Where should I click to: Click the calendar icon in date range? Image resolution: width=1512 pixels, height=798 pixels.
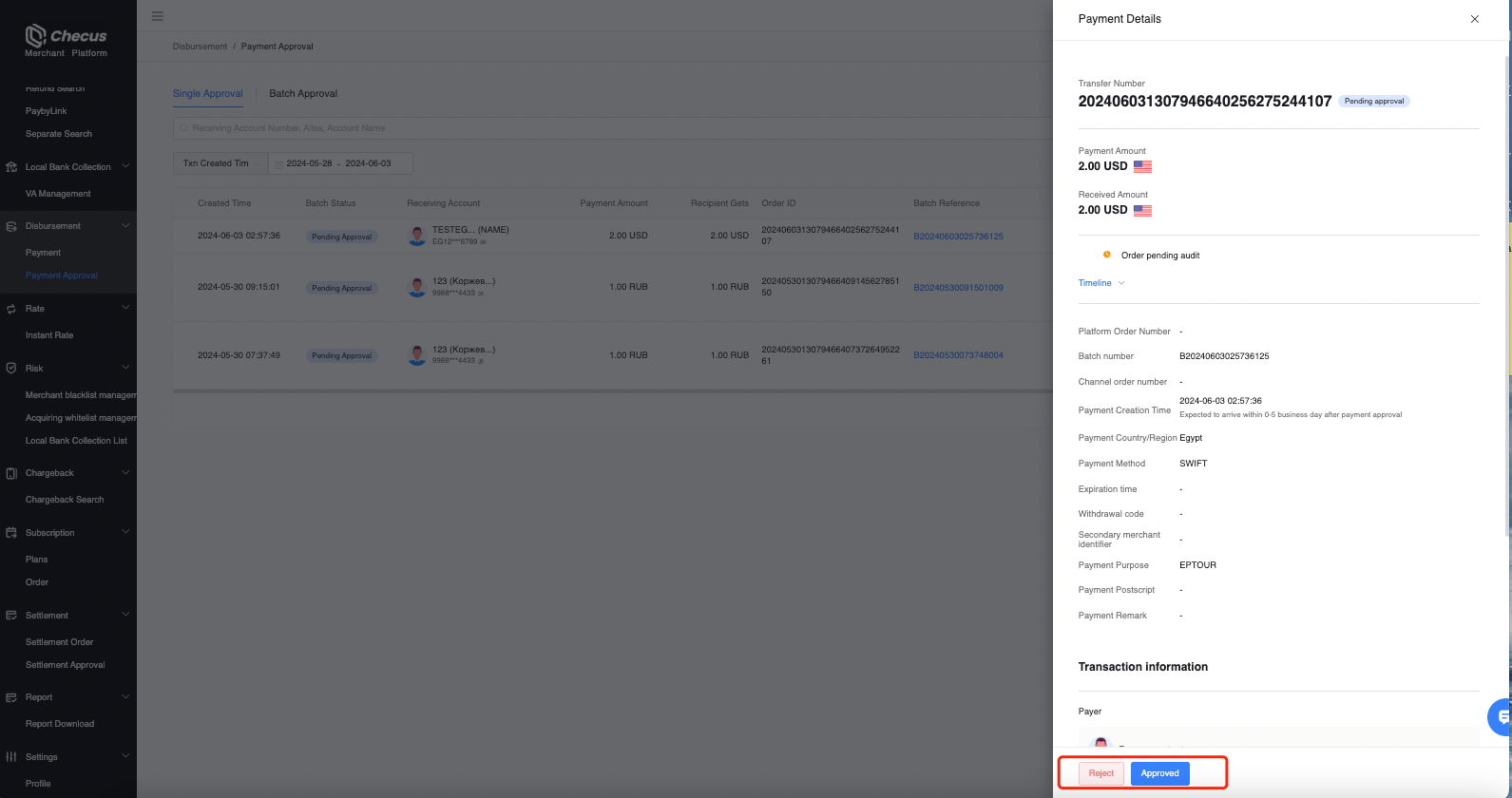pos(279,163)
